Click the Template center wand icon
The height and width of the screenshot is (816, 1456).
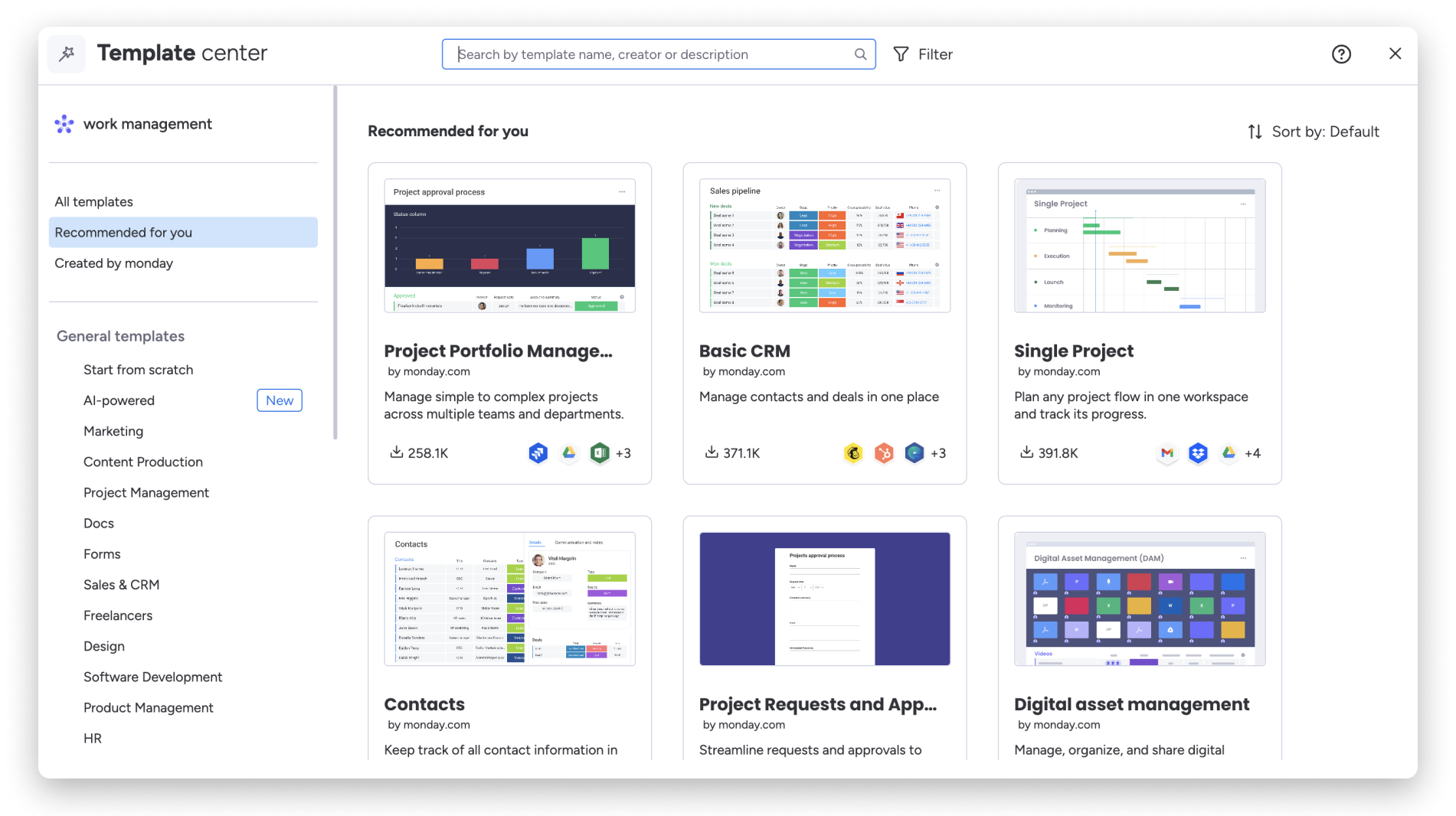67,54
